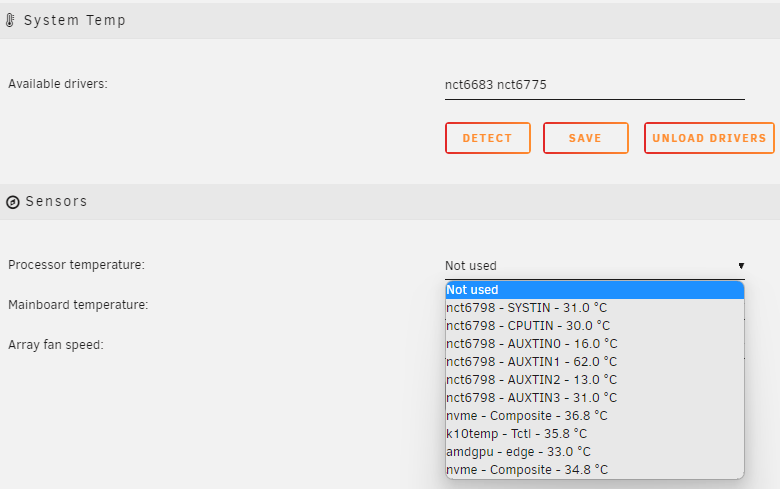Image resolution: width=780 pixels, height=489 pixels.
Task: Click the Sensors section heading
Action: click(x=56, y=201)
